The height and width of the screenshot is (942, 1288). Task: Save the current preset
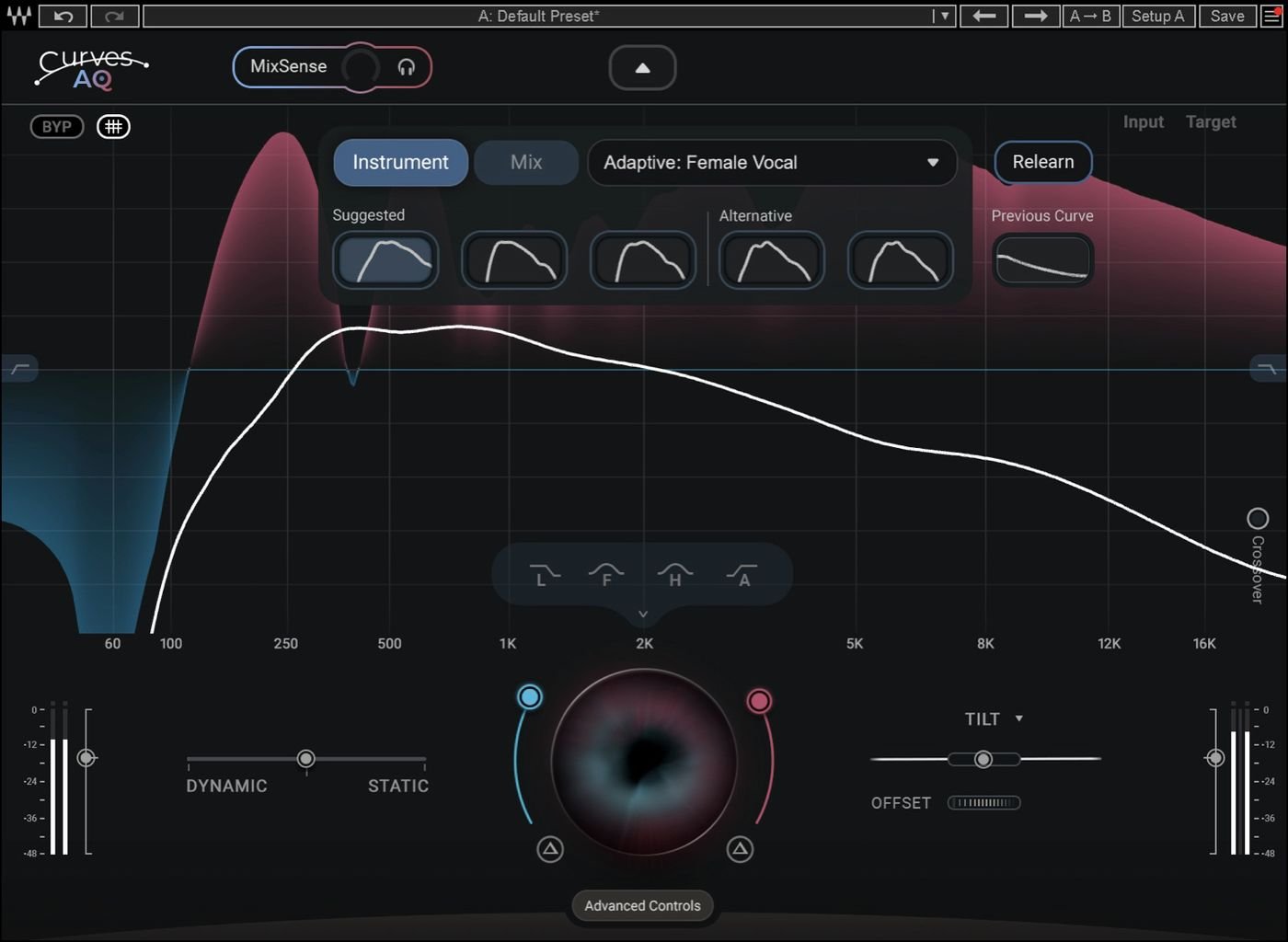[x=1227, y=16]
